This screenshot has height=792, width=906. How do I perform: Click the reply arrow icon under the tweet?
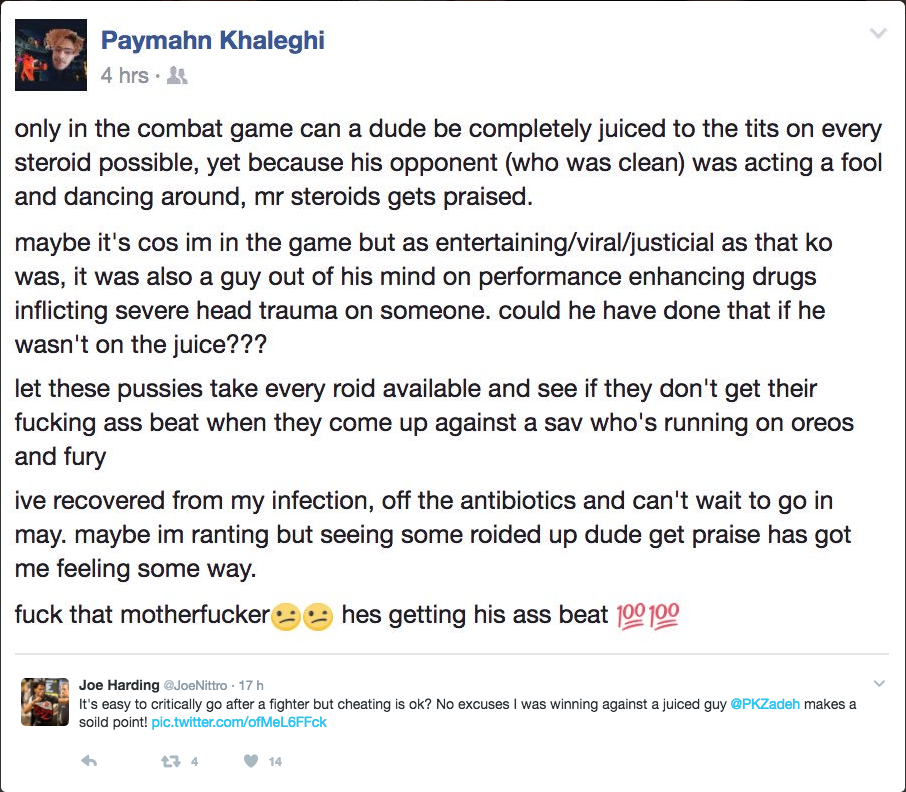89,761
